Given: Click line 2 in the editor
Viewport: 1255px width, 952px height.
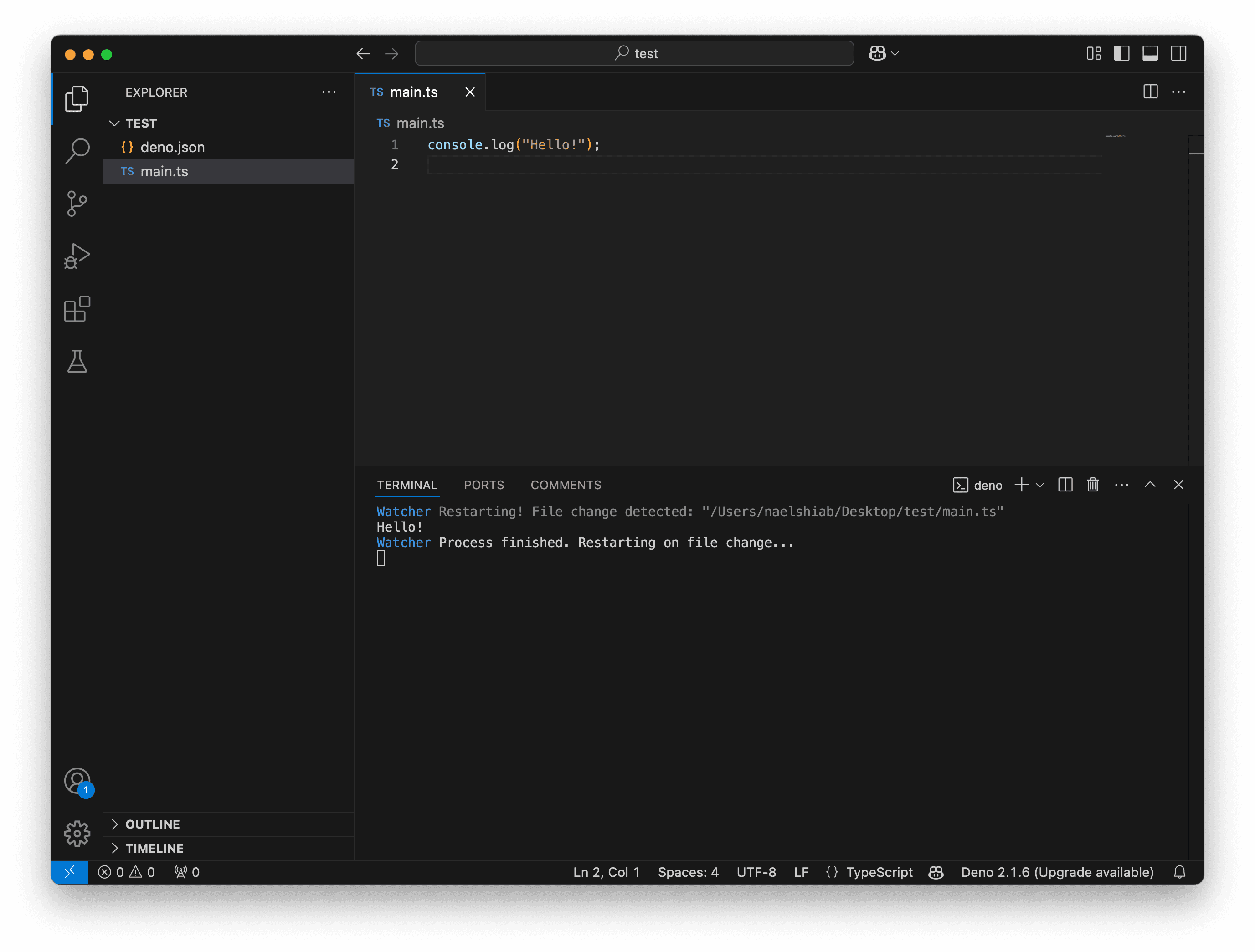Looking at the screenshot, I should [x=764, y=164].
